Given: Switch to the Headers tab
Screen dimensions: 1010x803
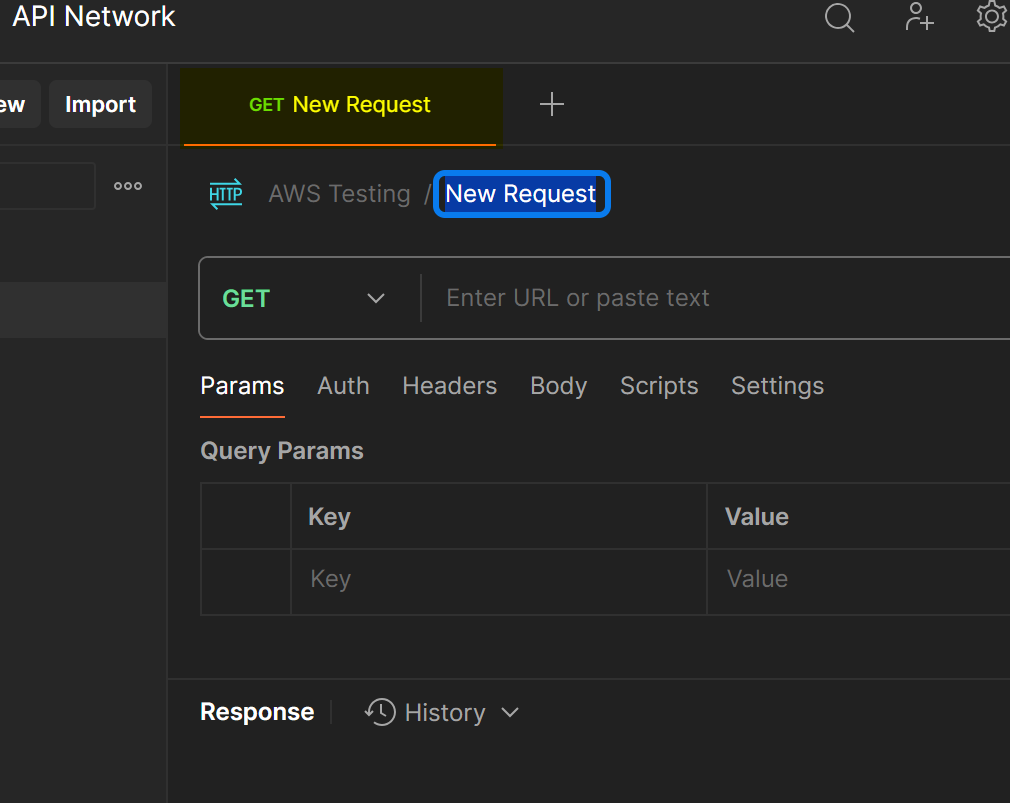Looking at the screenshot, I should (x=449, y=386).
